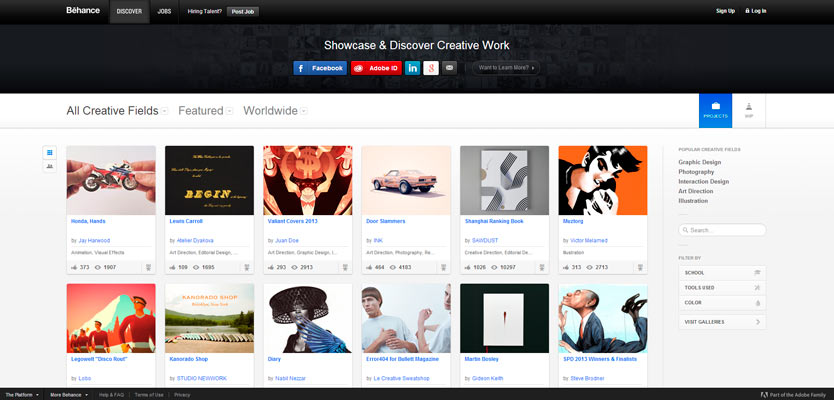Switch to people view icon in the left sidebar
Image resolution: width=834 pixels, height=400 pixels.
(x=49, y=166)
